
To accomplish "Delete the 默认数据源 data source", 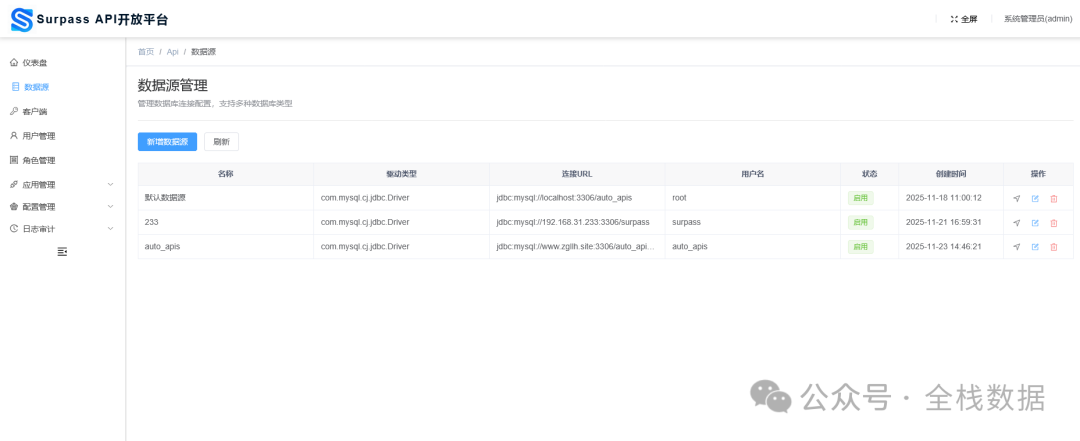I will [1053, 198].
